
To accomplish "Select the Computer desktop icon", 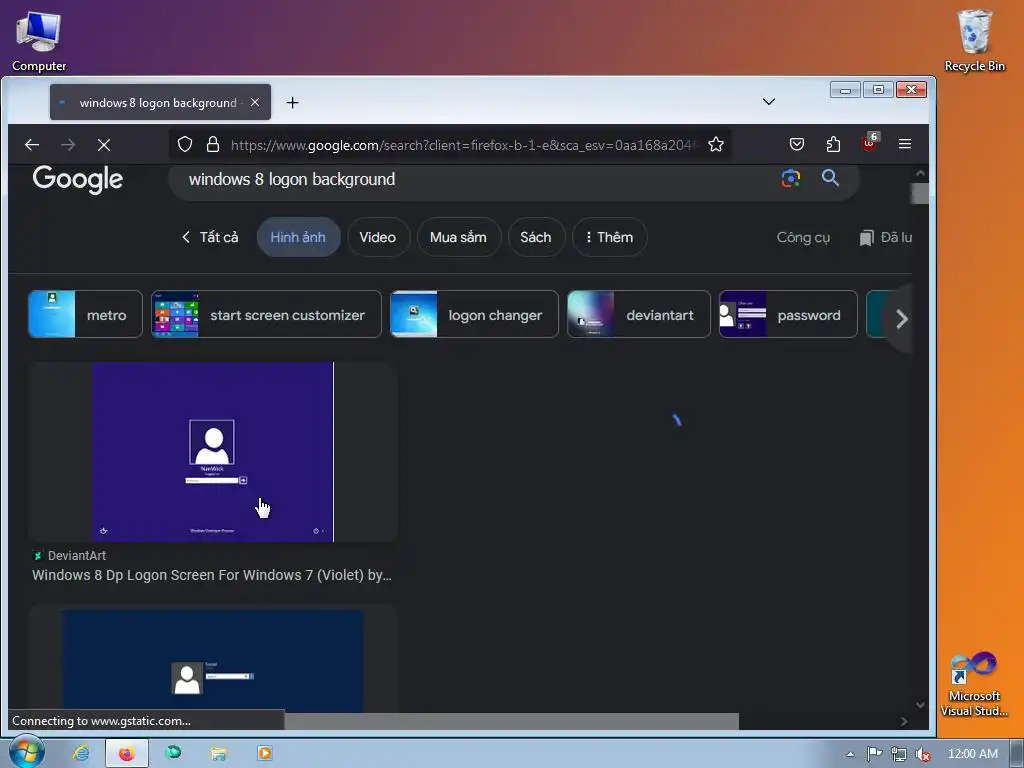I will pyautogui.click(x=39, y=41).
